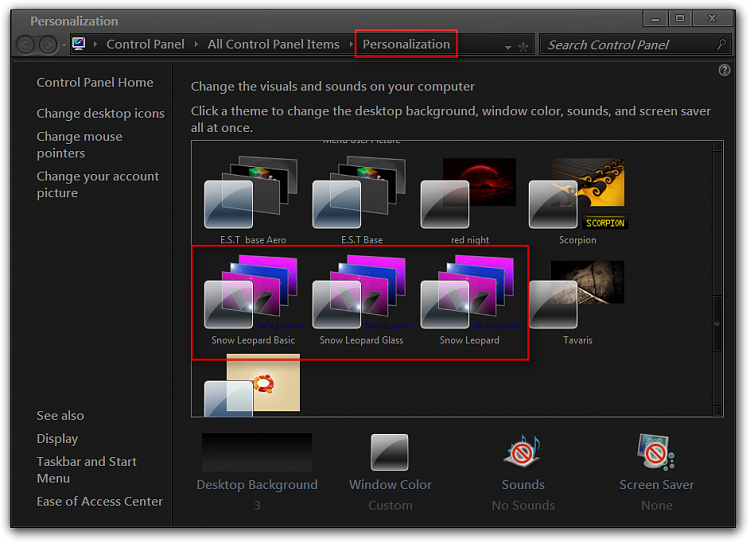Viewport: 750px width, 543px height.
Task: Click the search magnifier icon
Action: 721,44
